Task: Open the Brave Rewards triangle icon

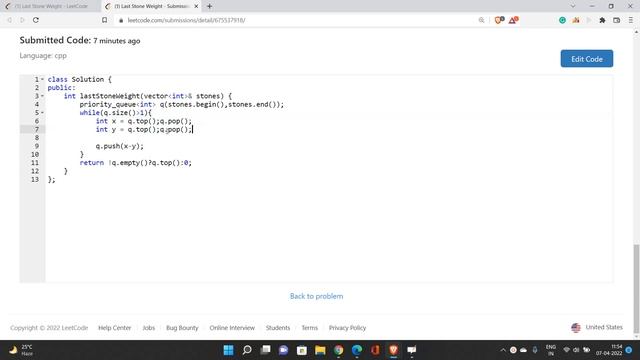Action: pos(513,20)
